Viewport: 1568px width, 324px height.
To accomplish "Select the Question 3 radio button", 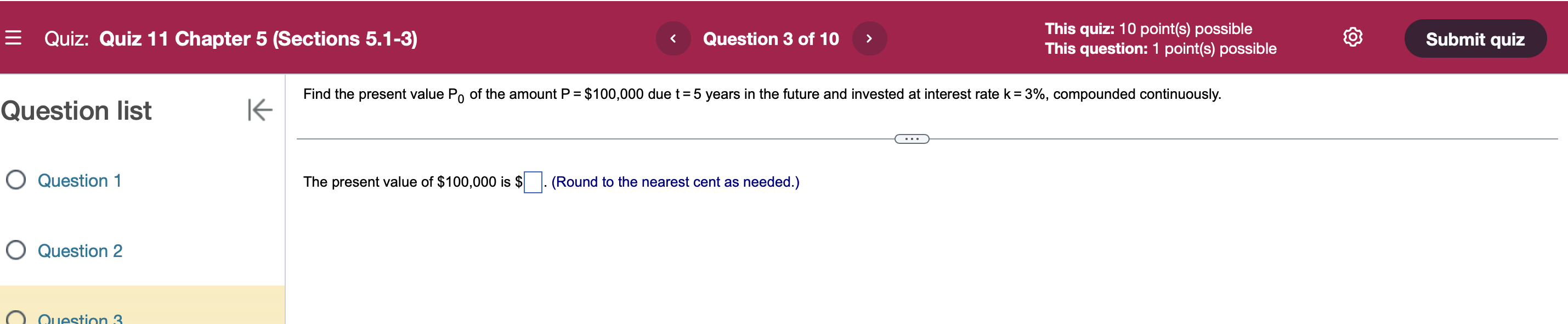I will [x=16, y=319].
